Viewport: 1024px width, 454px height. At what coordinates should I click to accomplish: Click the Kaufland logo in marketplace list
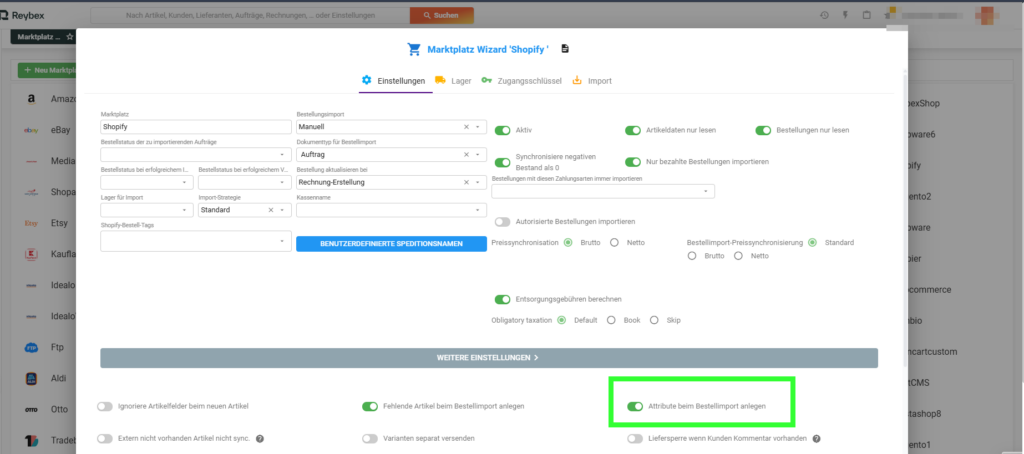[x=31, y=253]
